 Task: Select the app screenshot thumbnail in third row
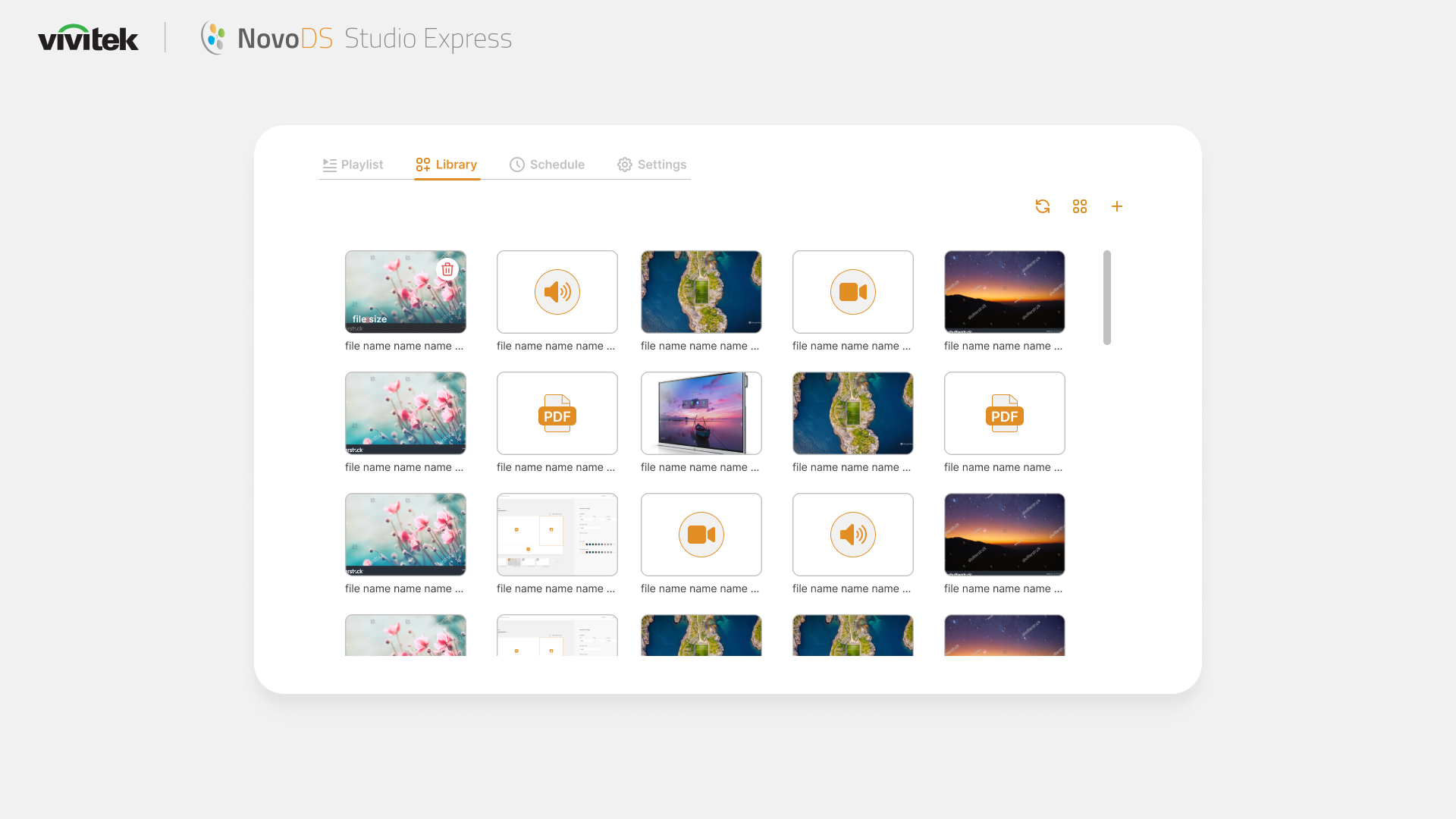tap(557, 535)
